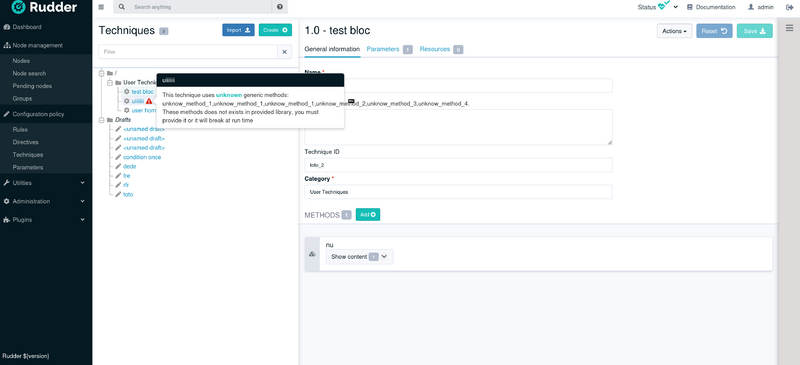800x365 pixels.
Task: Click the 'nu' block title
Action: tap(330, 245)
